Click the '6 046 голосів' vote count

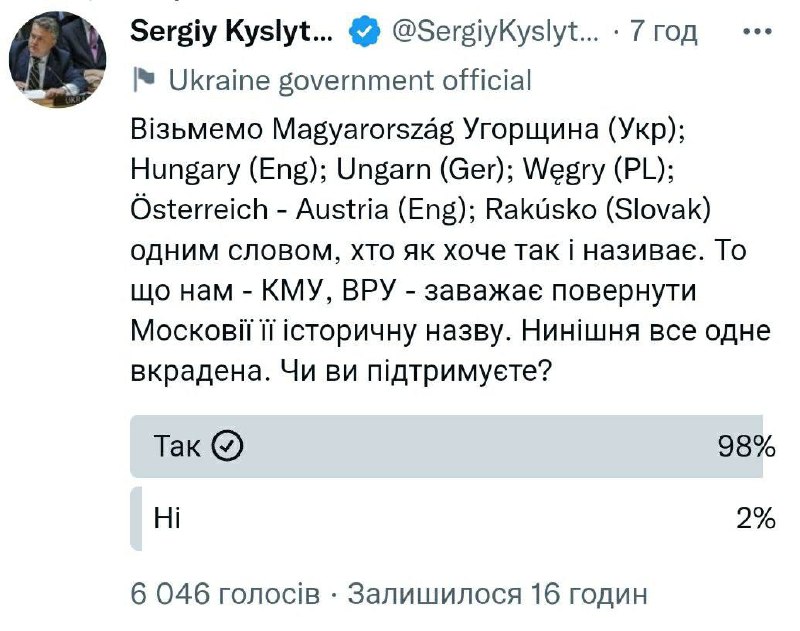point(226,594)
